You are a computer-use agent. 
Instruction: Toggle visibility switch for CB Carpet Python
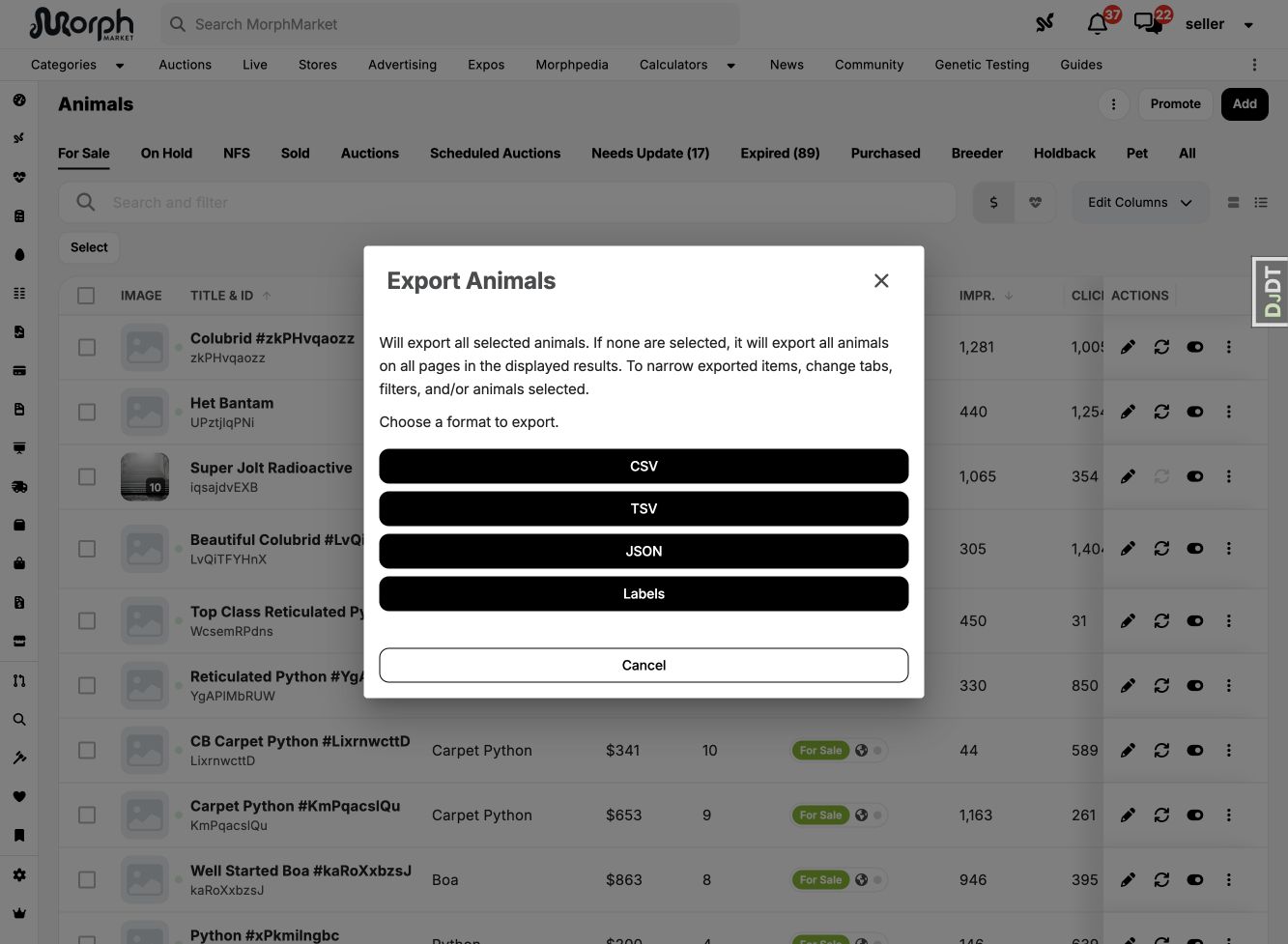[1195, 750]
